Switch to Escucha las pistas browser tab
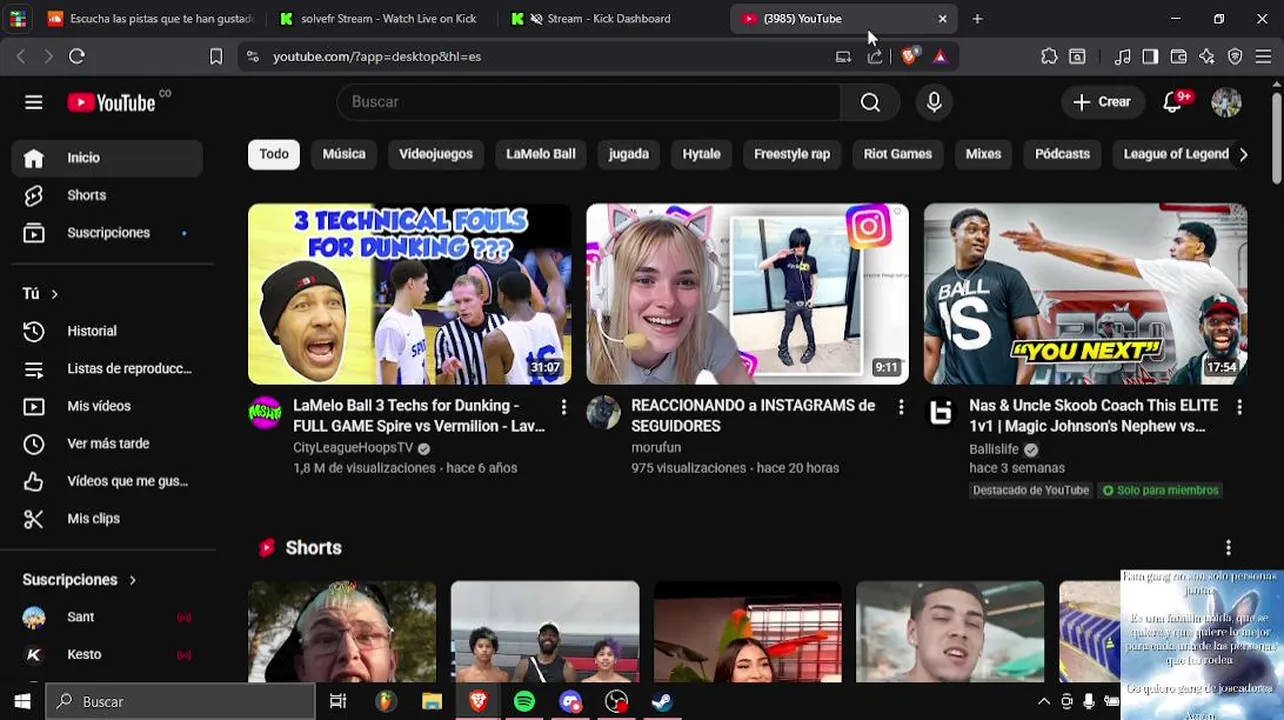The image size is (1284, 720). (x=150, y=18)
